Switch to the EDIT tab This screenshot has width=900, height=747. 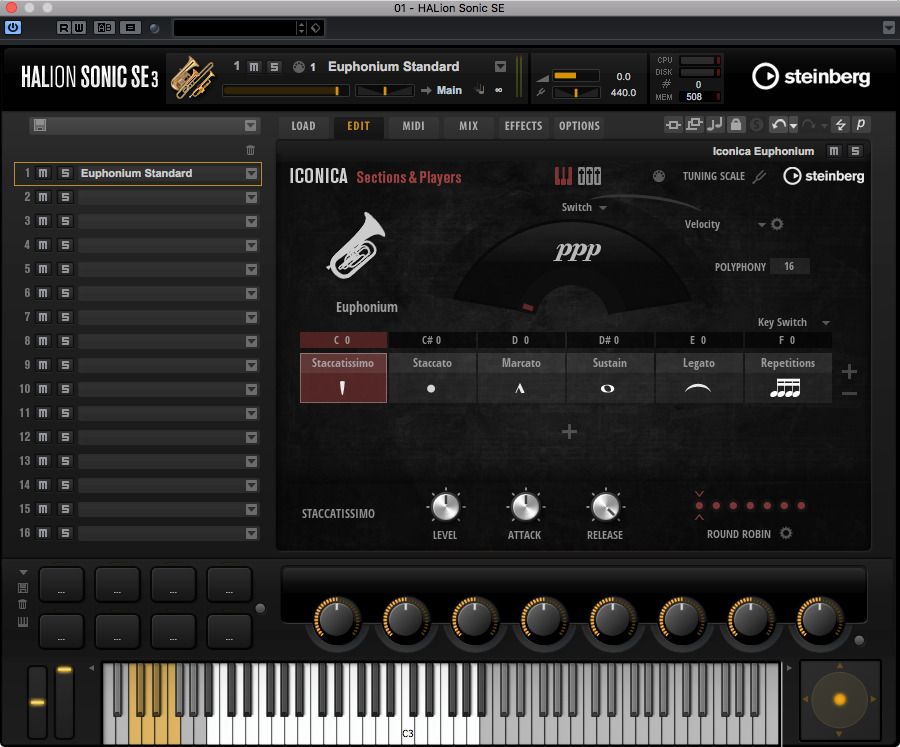coord(358,126)
